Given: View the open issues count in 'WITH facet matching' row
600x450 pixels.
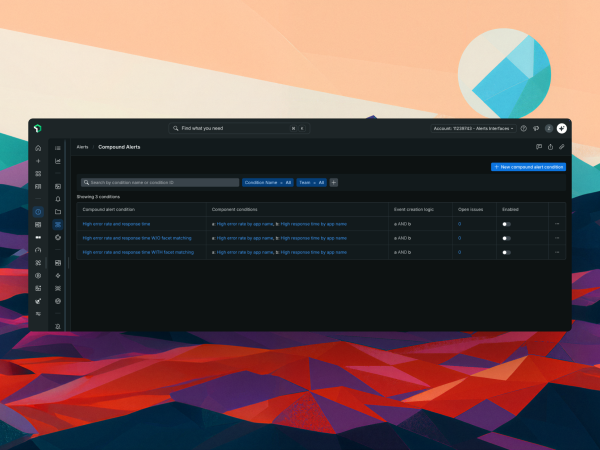Looking at the screenshot, I should [459, 252].
